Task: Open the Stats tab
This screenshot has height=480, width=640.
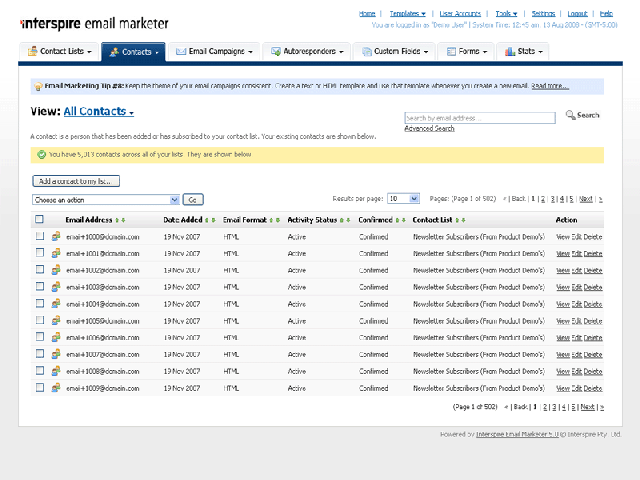Action: 523,51
